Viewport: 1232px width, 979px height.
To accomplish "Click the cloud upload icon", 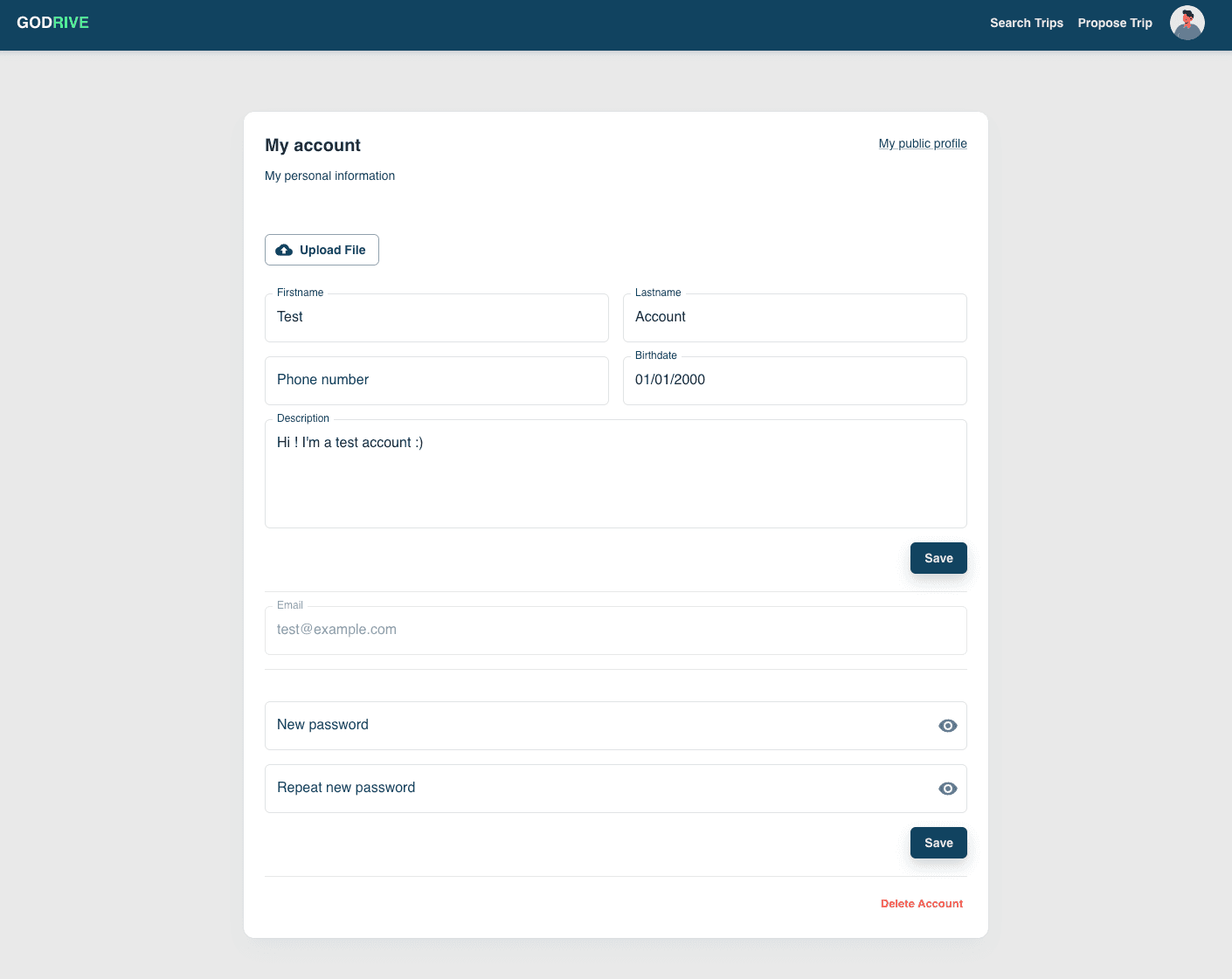I will pos(284,250).
